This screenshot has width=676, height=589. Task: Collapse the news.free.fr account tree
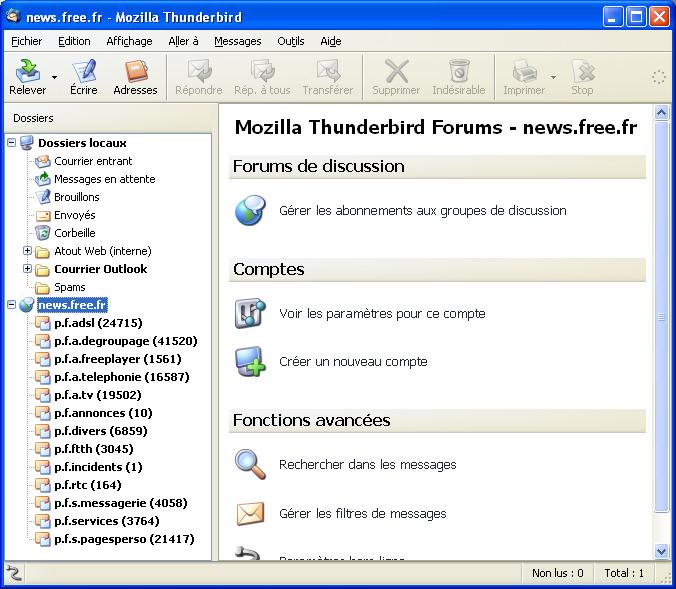(12, 305)
